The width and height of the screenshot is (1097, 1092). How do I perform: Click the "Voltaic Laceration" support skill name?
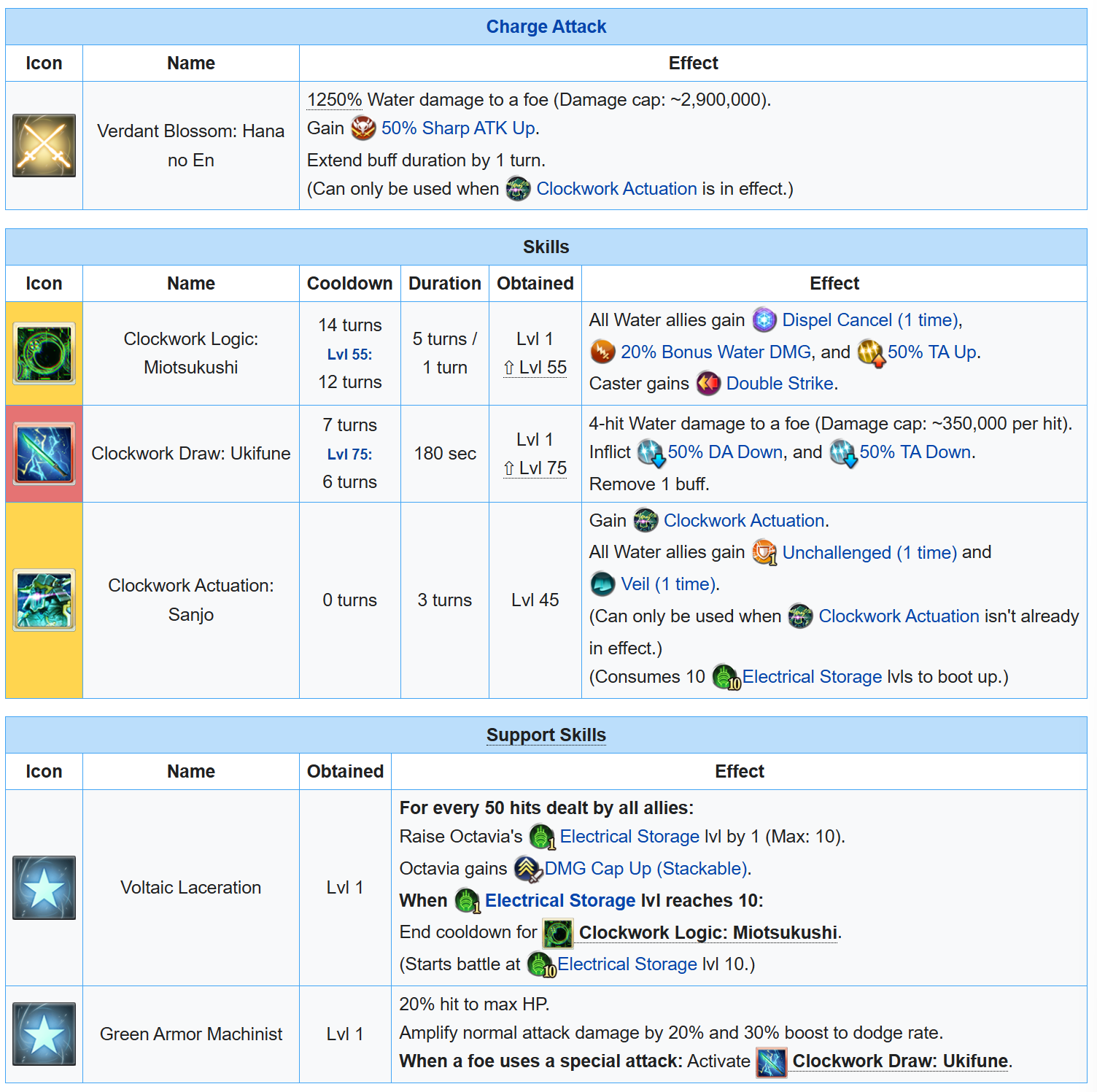[x=191, y=888]
